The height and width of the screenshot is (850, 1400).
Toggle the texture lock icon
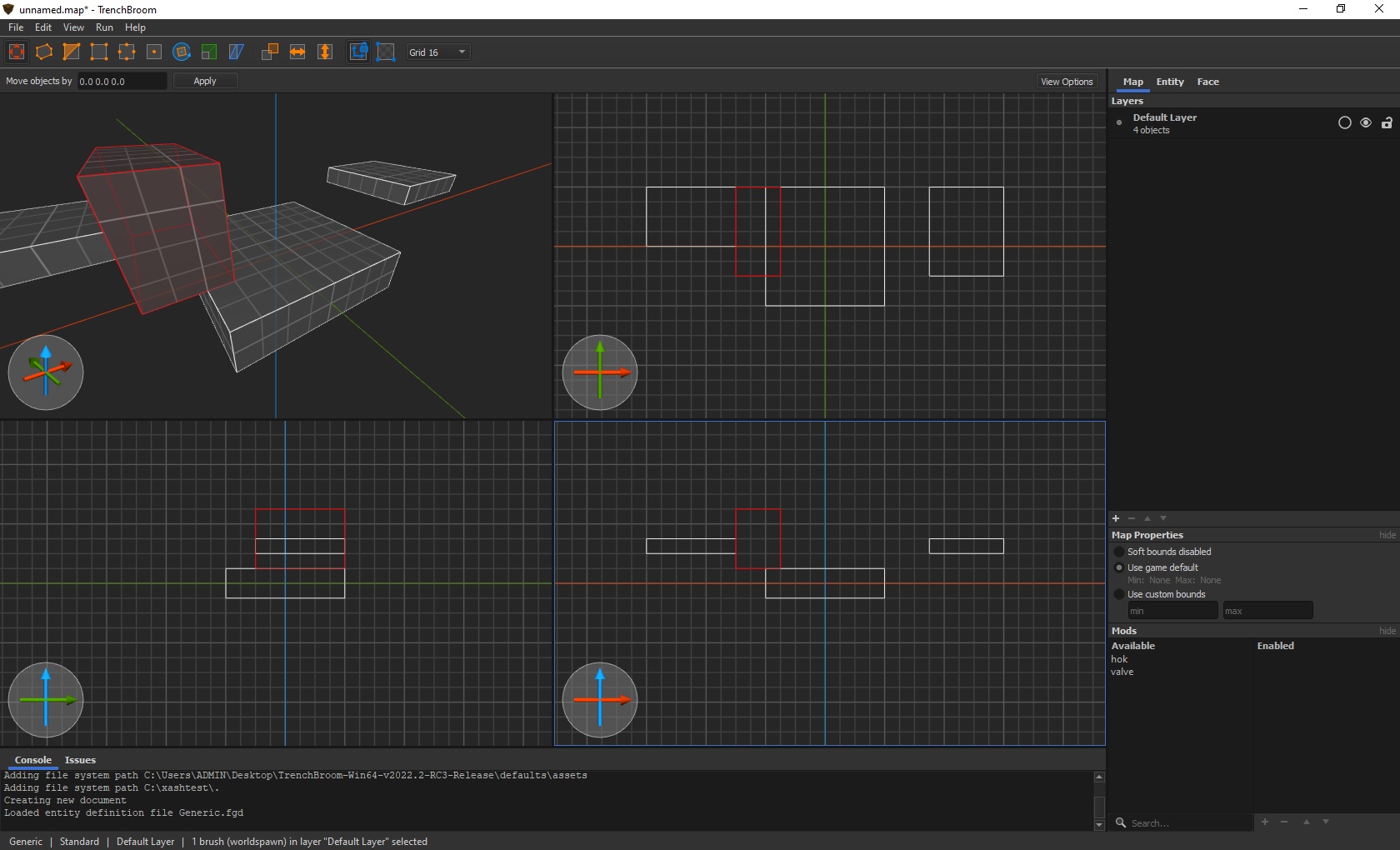[358, 52]
